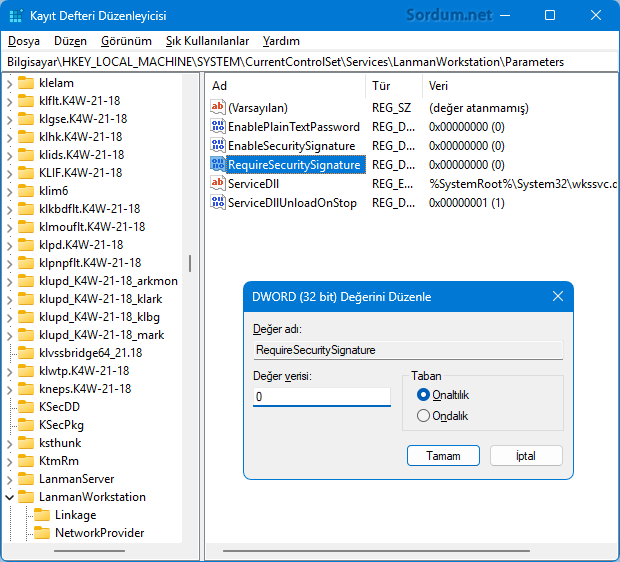This screenshot has height=562, width=620.
Task: Click the ServiceDllUnloadOnStop data 0x00000001 (1)
Action: pyautogui.click(x=467, y=202)
